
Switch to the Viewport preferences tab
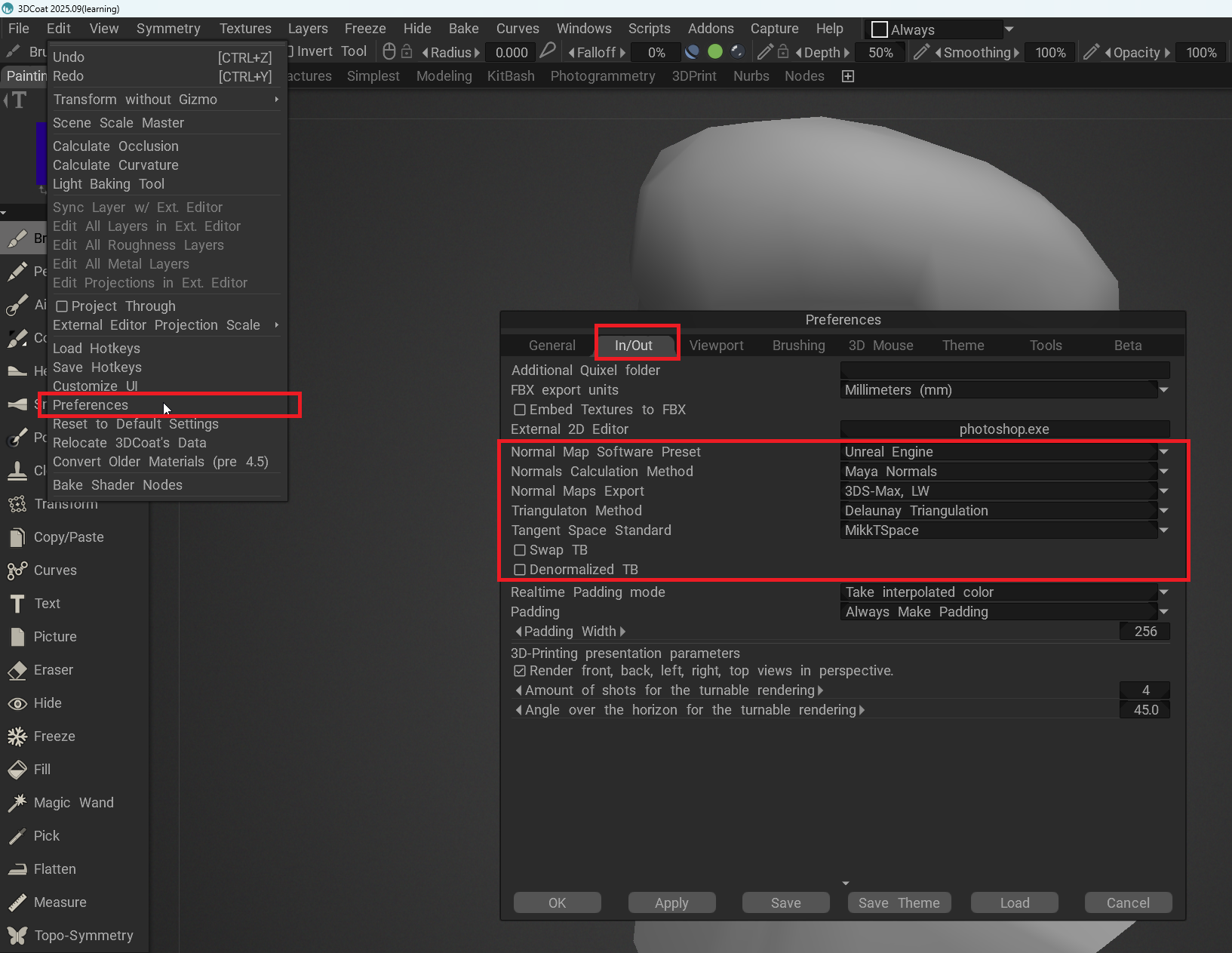tap(716, 346)
